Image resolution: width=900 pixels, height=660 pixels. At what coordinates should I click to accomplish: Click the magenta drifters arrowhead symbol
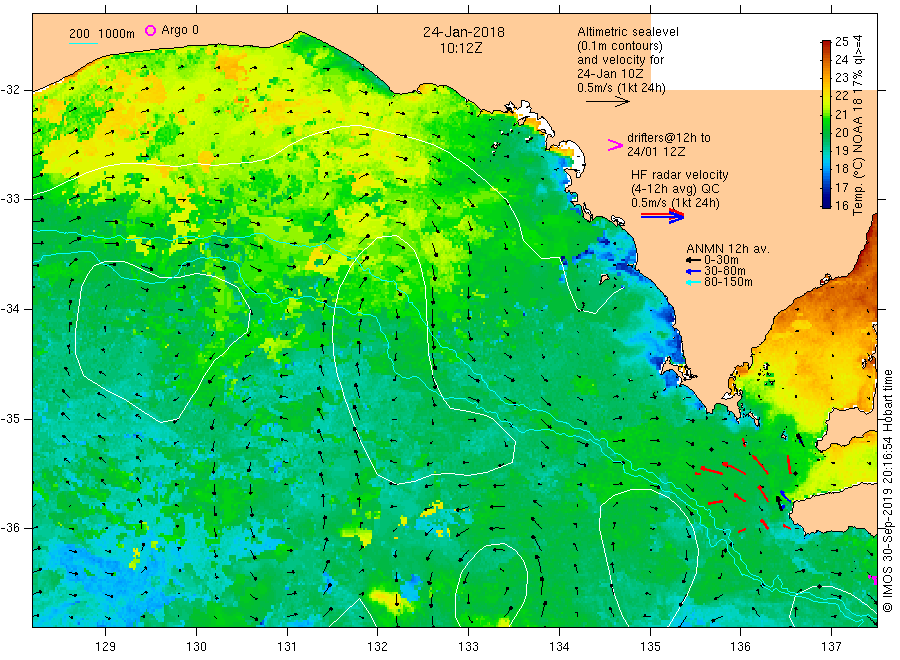[615, 145]
